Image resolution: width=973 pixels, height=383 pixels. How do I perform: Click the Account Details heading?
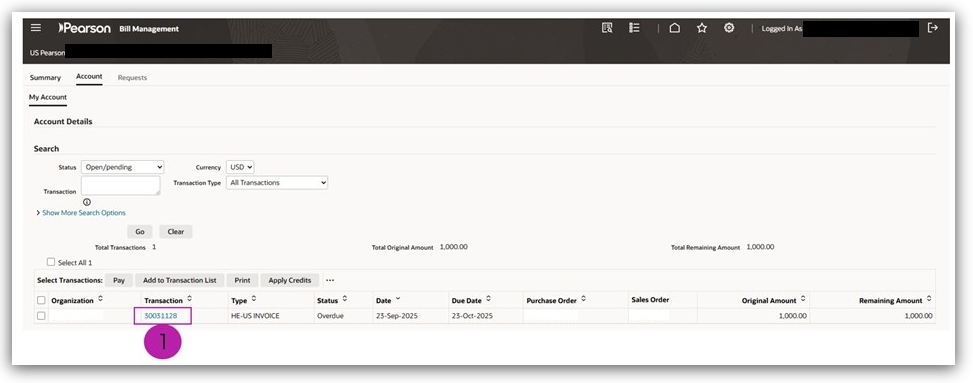[63, 122]
